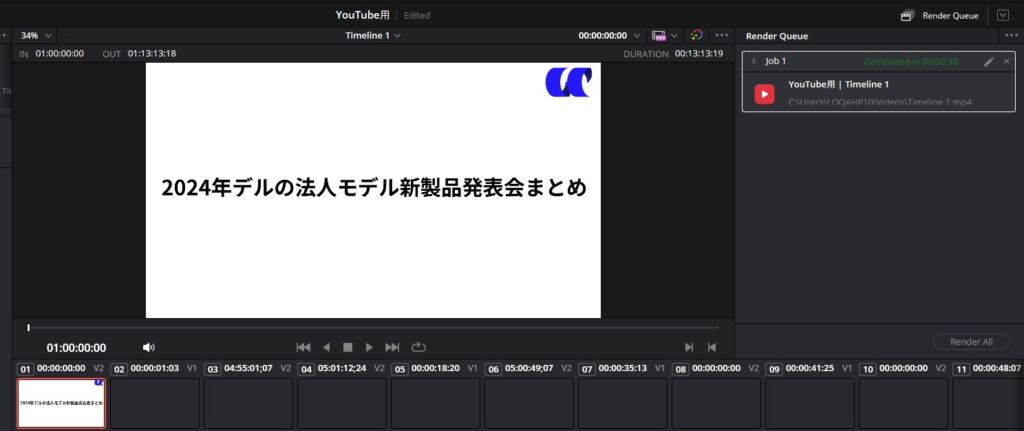Viewport: 1024px width, 431px height.
Task: Click clip 09 timecode 00:00:41:25
Action: [x=810, y=368]
